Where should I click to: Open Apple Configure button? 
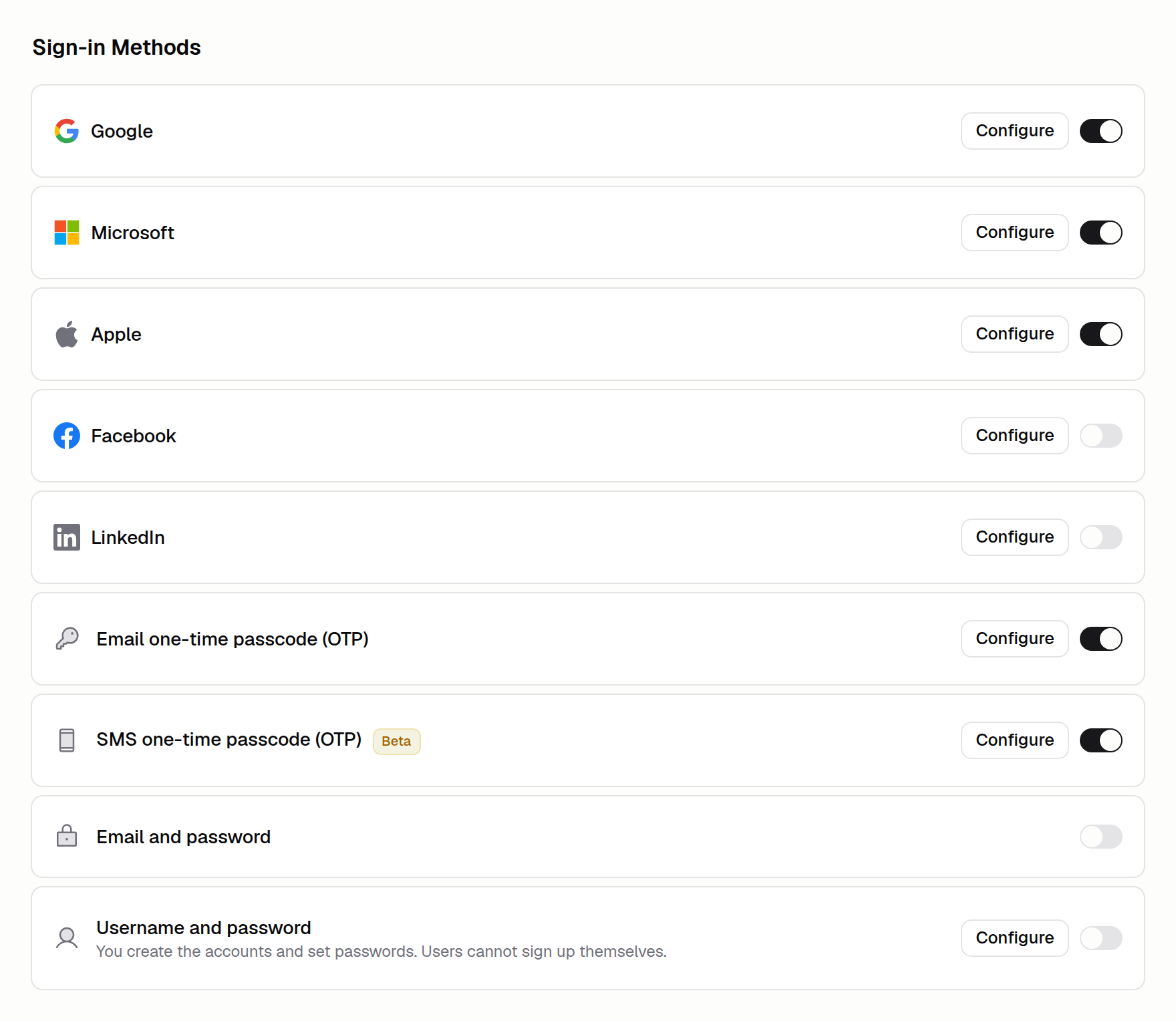click(1015, 334)
